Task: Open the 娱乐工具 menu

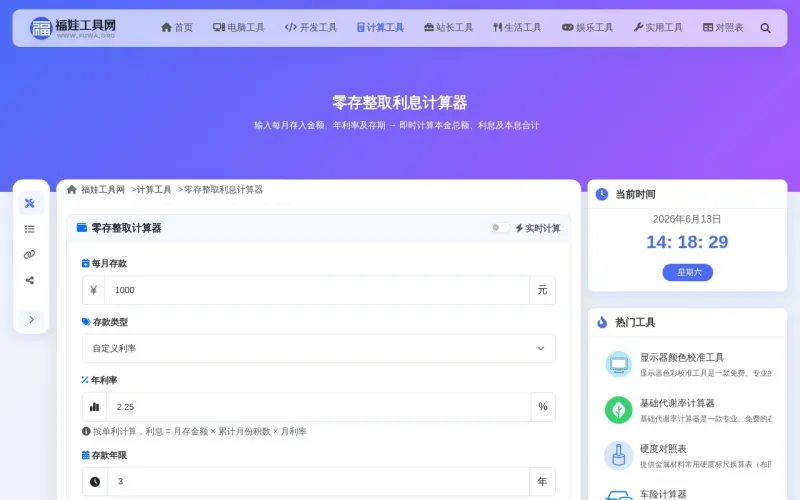Action: coord(587,28)
